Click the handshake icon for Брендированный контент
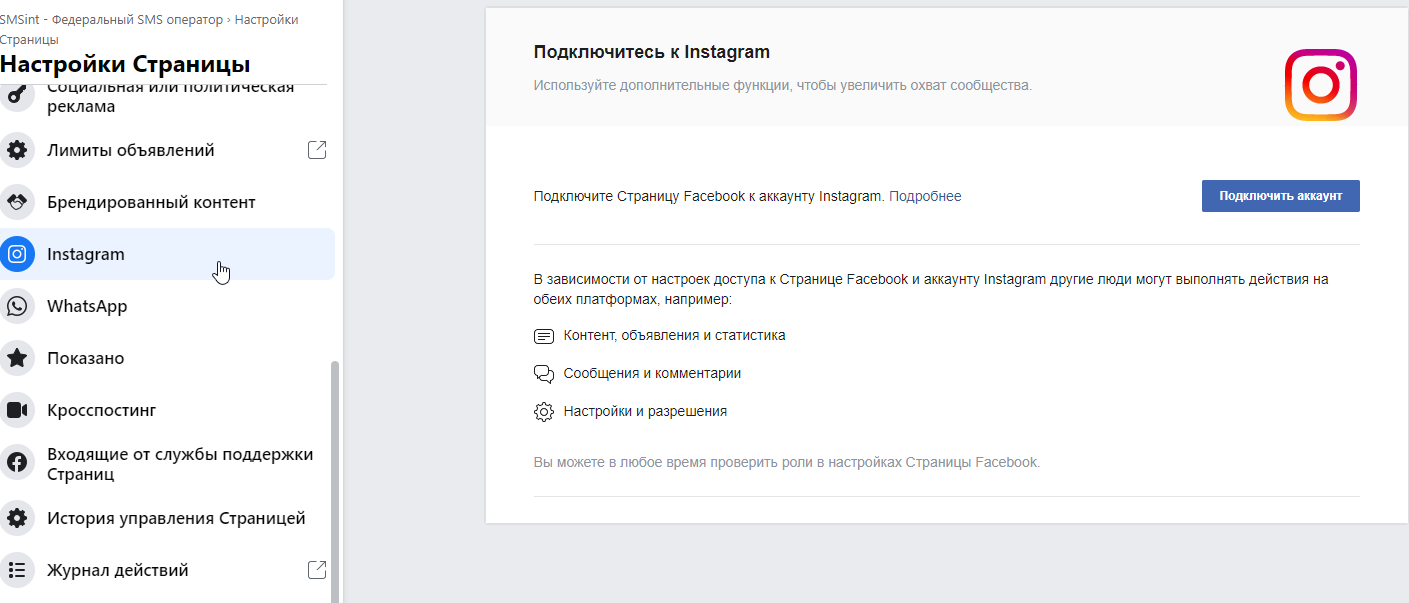 point(16,202)
